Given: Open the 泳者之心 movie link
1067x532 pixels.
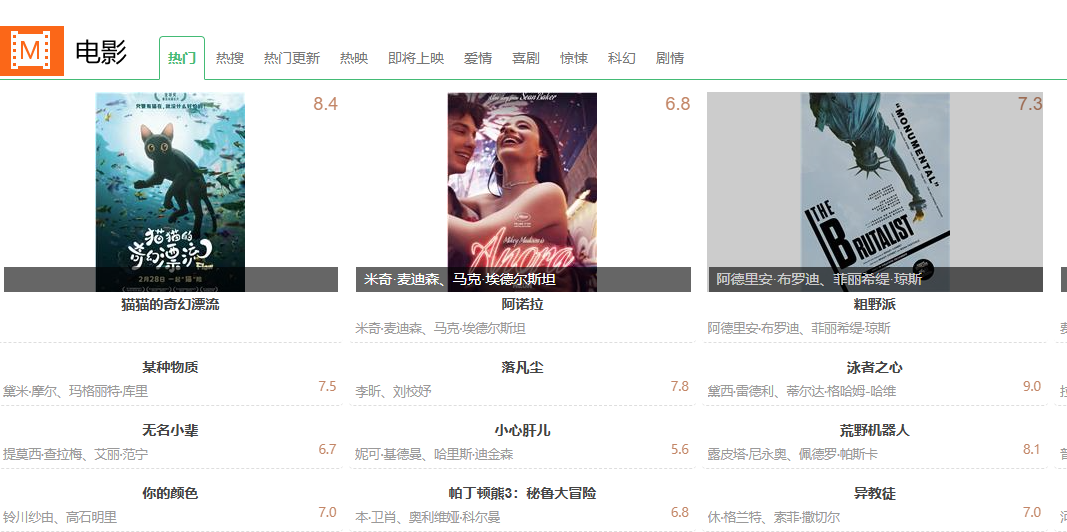Looking at the screenshot, I should click(874, 368).
